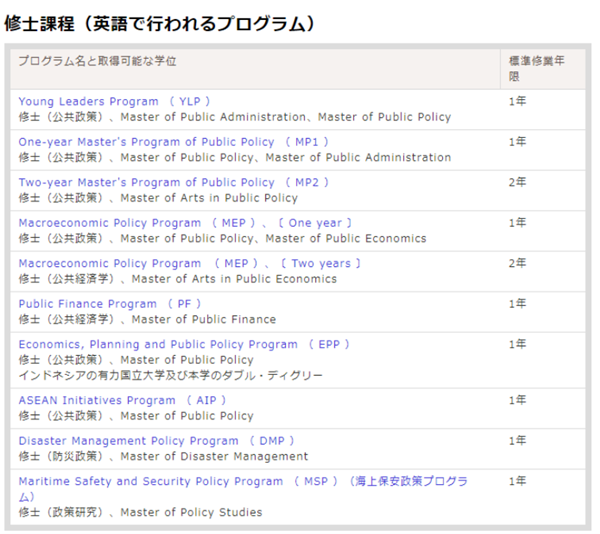Click the 2年 duration in the MP2 row
This screenshot has width=600, height=534.
tap(517, 182)
